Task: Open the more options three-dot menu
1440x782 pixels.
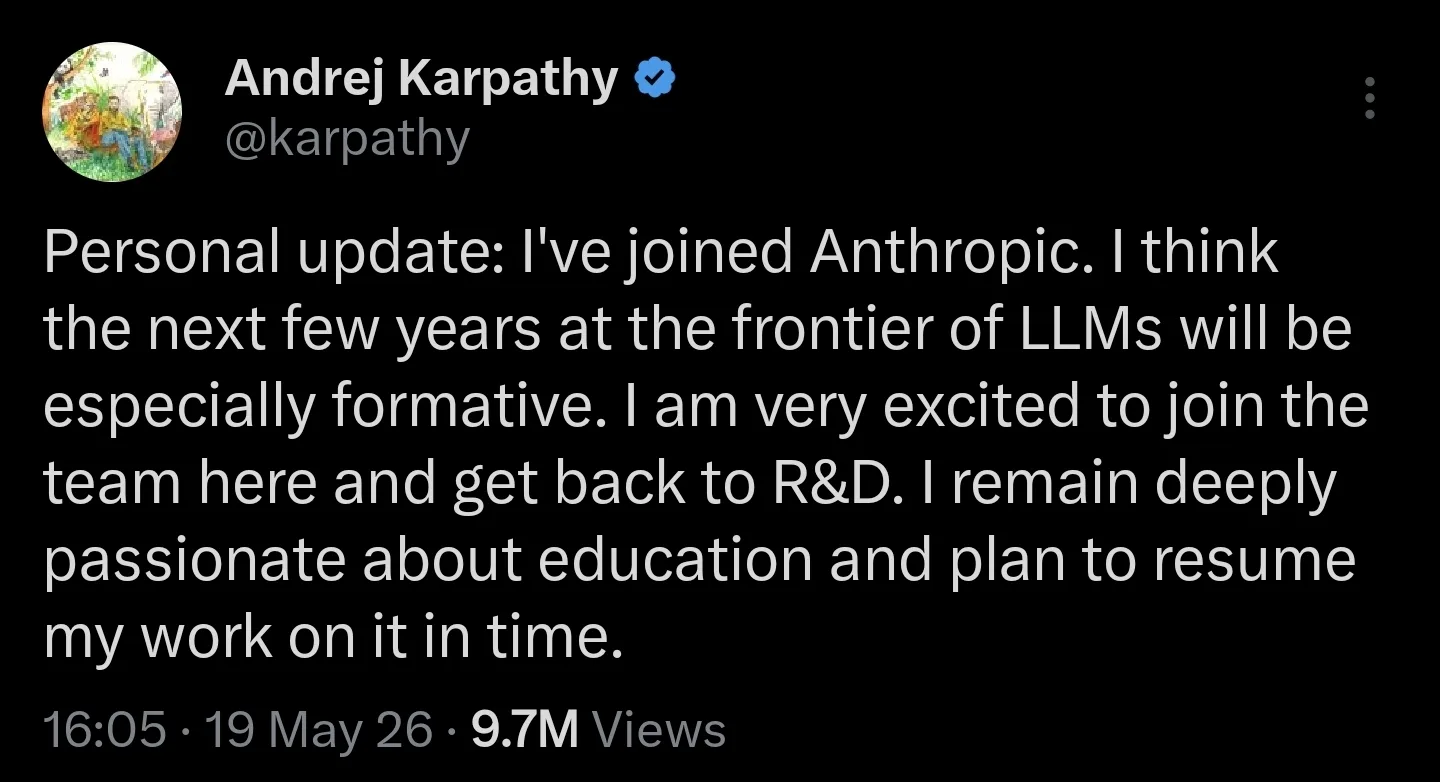Action: pyautogui.click(x=1370, y=98)
